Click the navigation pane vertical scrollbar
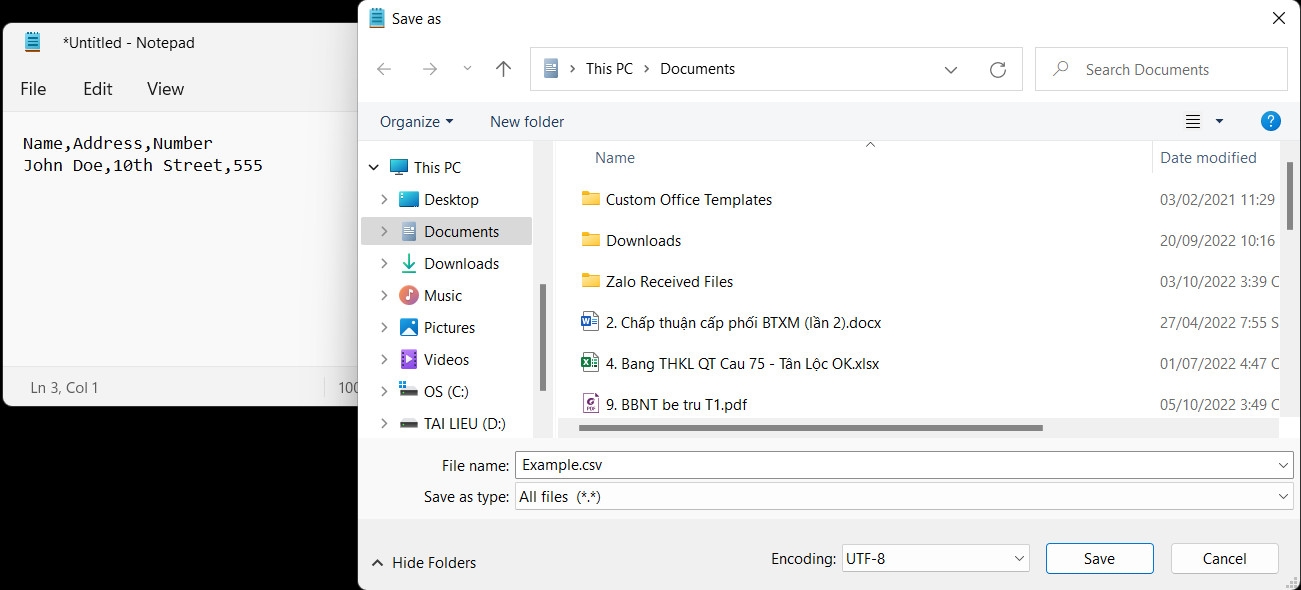Image resolution: width=1301 pixels, height=590 pixels. coord(544,337)
